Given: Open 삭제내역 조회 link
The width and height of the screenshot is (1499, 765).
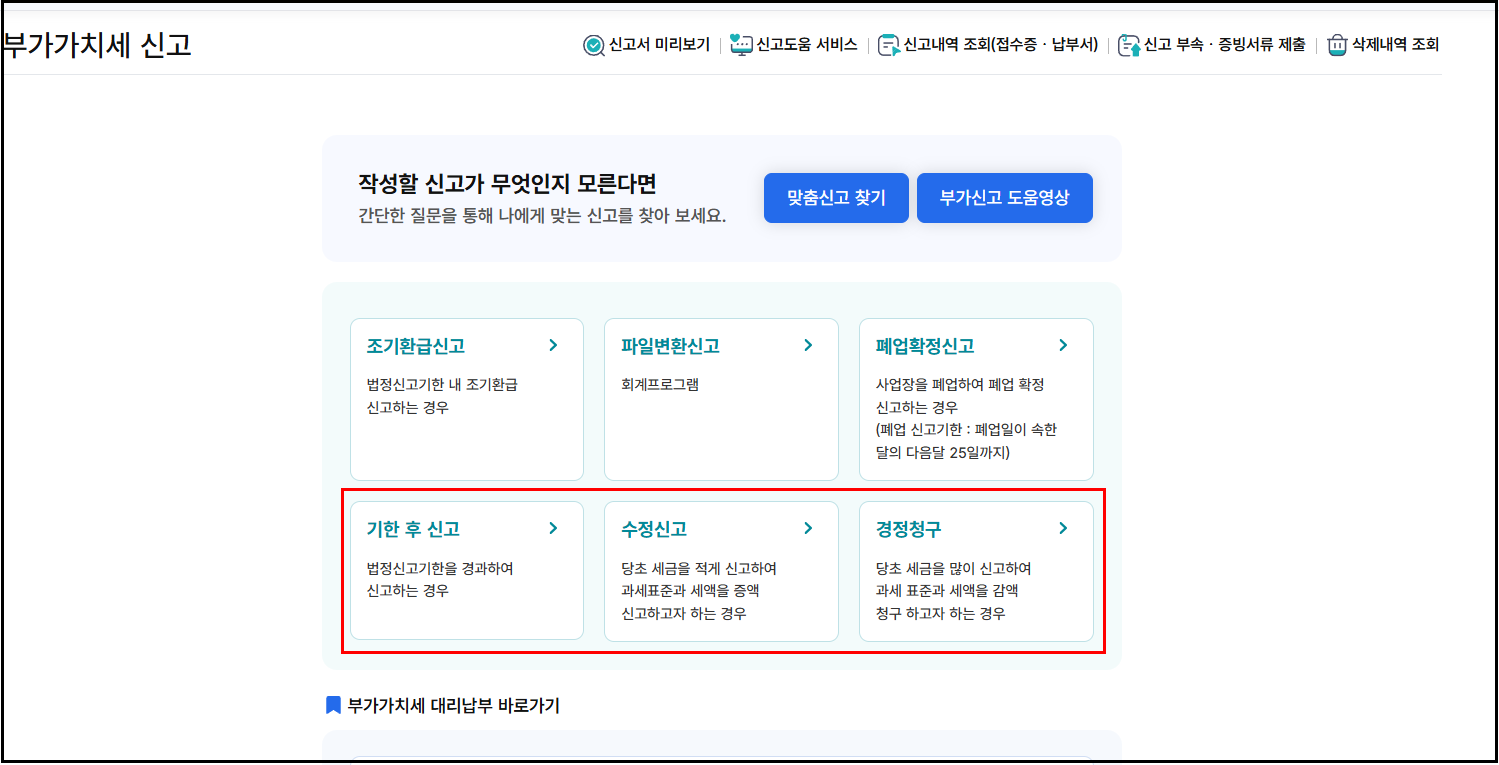Looking at the screenshot, I should (1395, 45).
